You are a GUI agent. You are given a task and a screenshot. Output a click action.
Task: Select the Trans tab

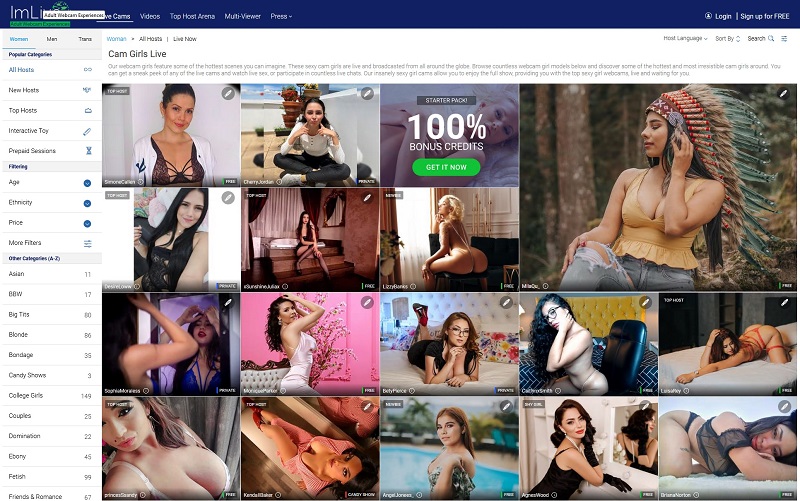tap(85, 39)
